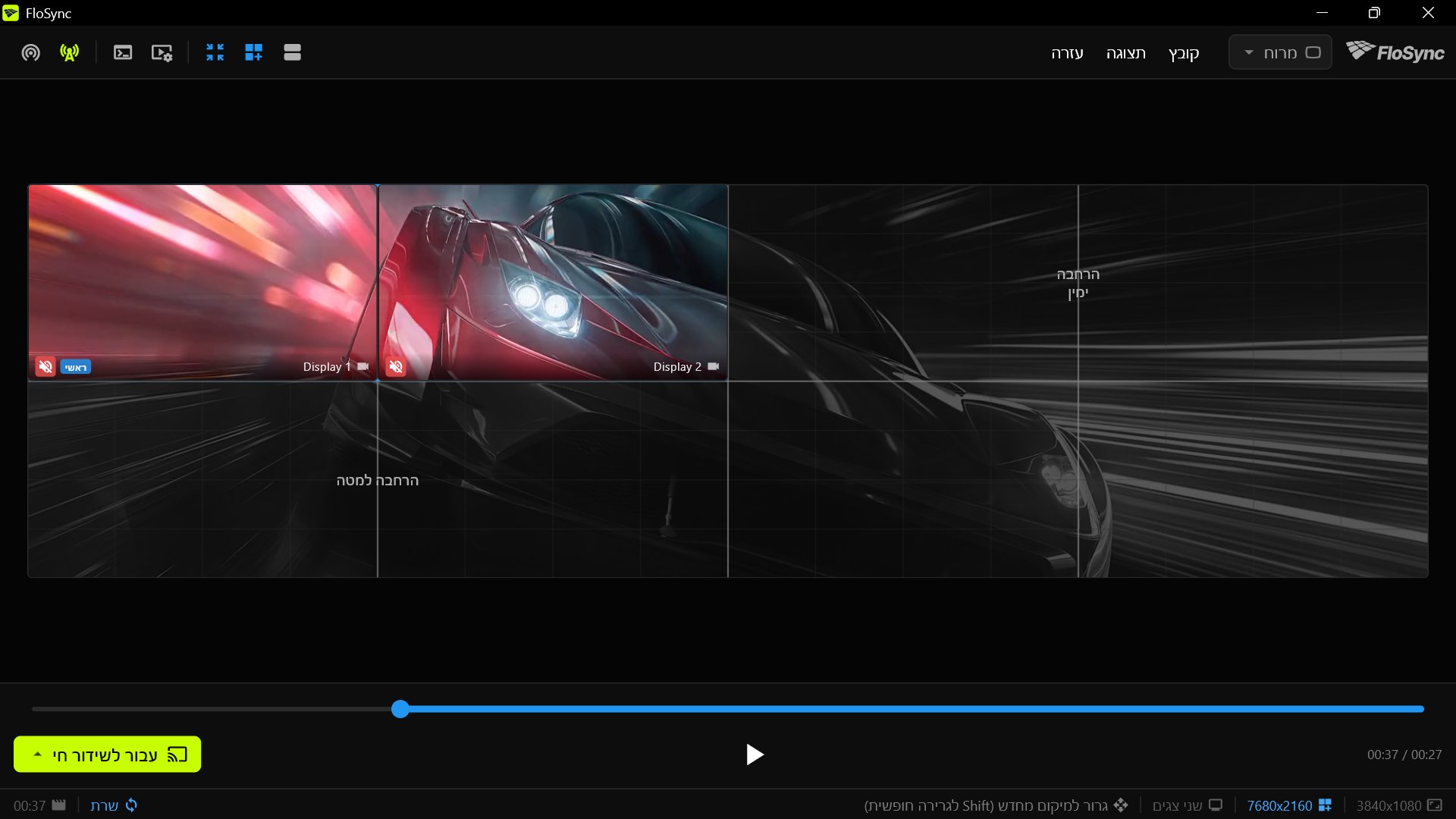Click the שרת status label

(x=105, y=805)
